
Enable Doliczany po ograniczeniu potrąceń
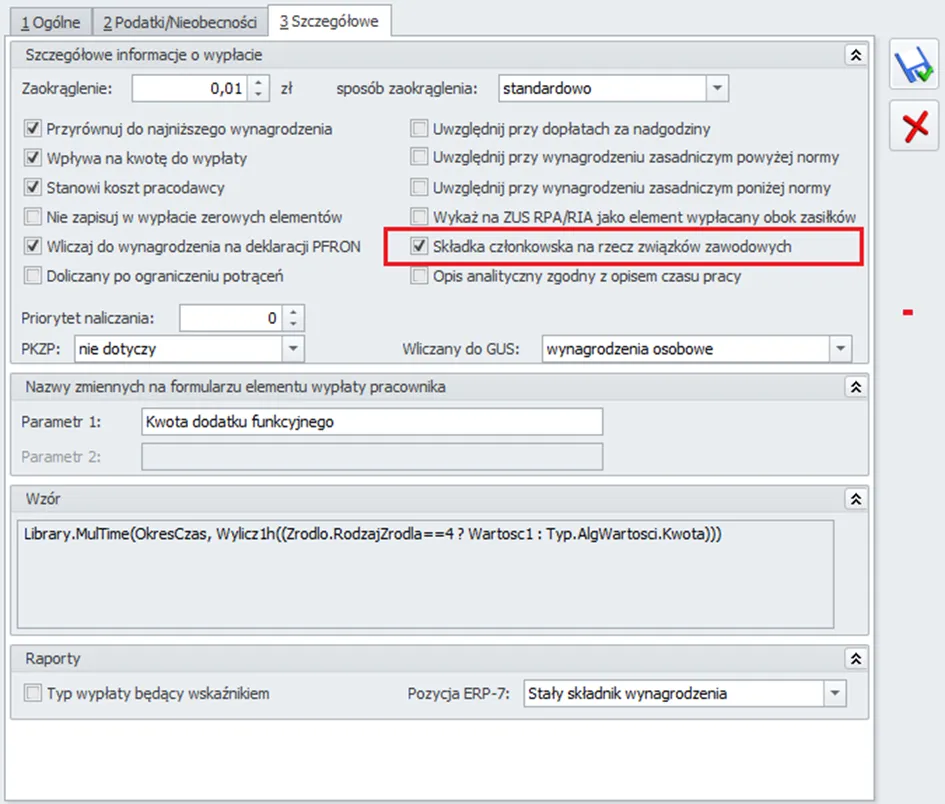point(33,276)
